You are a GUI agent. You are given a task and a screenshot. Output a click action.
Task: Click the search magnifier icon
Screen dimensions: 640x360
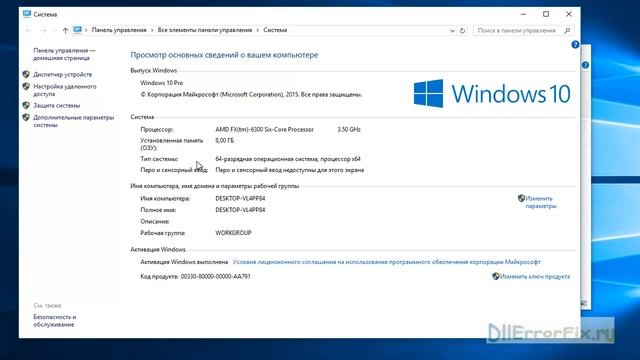[x=567, y=30]
